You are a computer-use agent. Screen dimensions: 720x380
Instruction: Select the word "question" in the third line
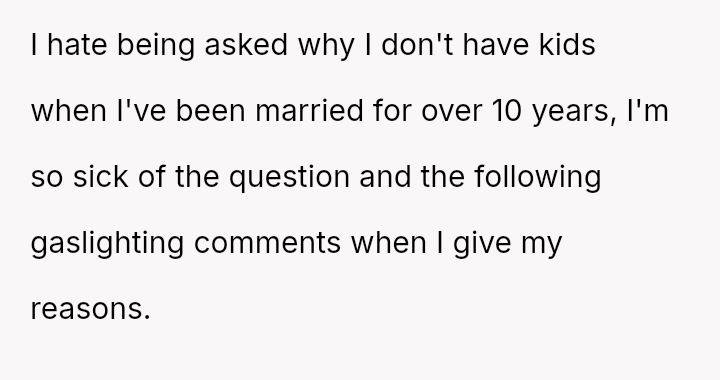tap(289, 179)
